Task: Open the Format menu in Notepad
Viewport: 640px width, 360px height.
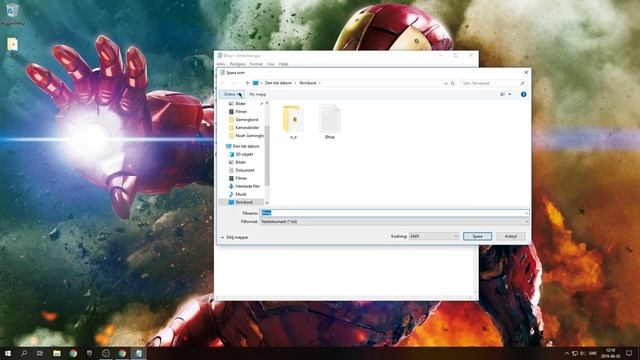Action: (x=256, y=64)
